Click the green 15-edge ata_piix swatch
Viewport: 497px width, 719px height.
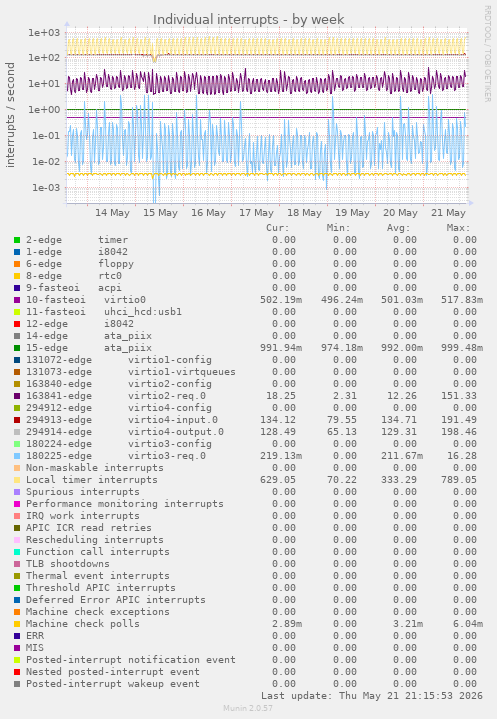[17, 348]
